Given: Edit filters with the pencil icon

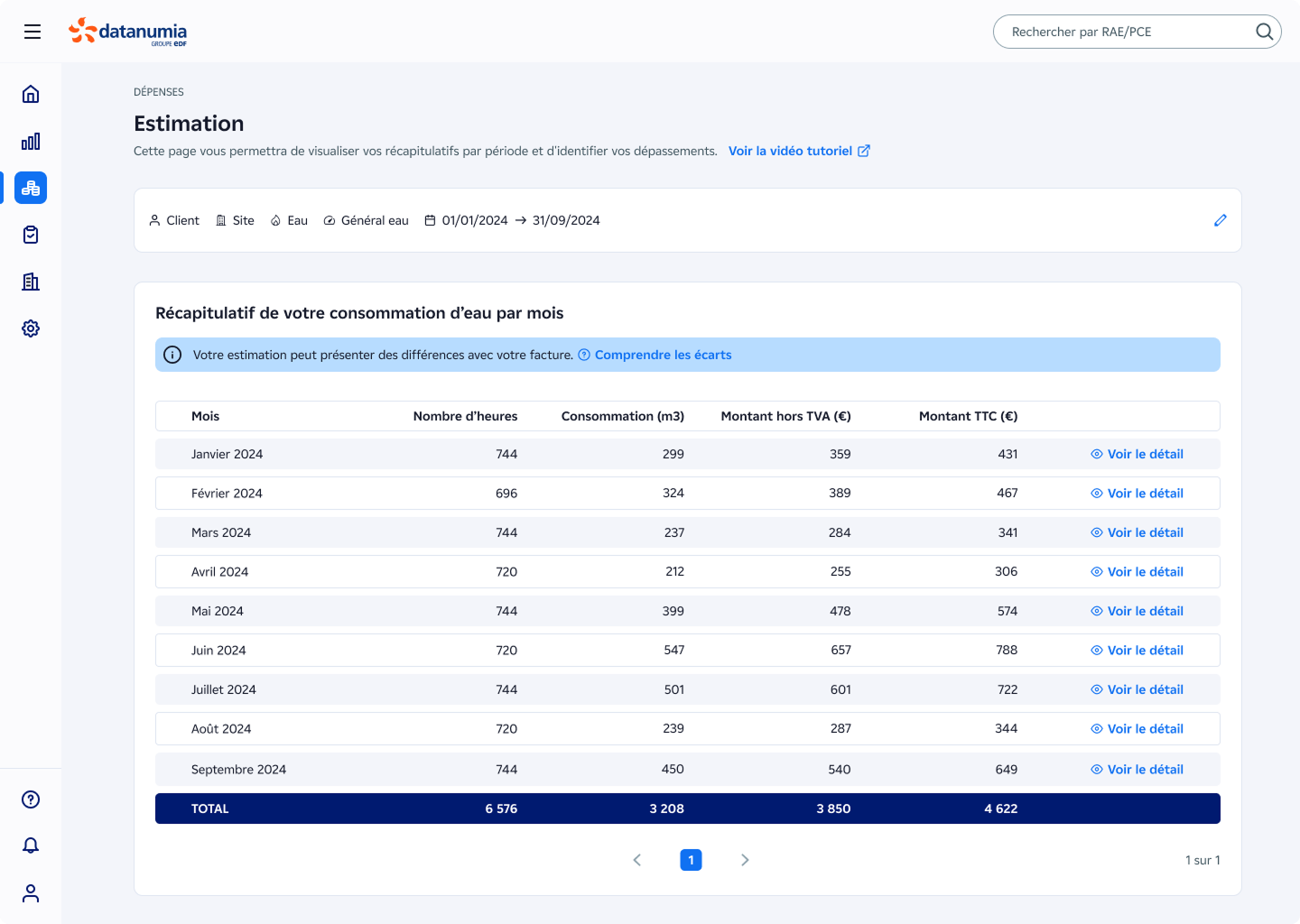Looking at the screenshot, I should tap(1220, 220).
